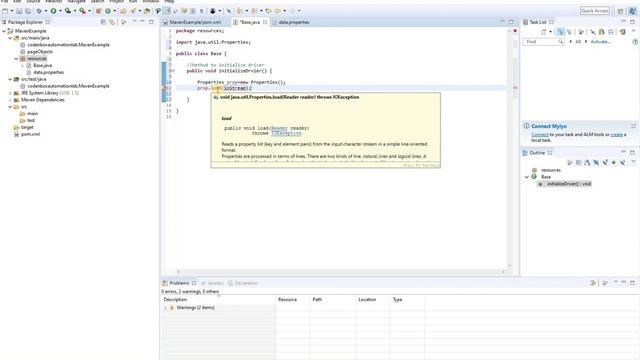Click the editor horizontal scrollbar

coord(340,271)
